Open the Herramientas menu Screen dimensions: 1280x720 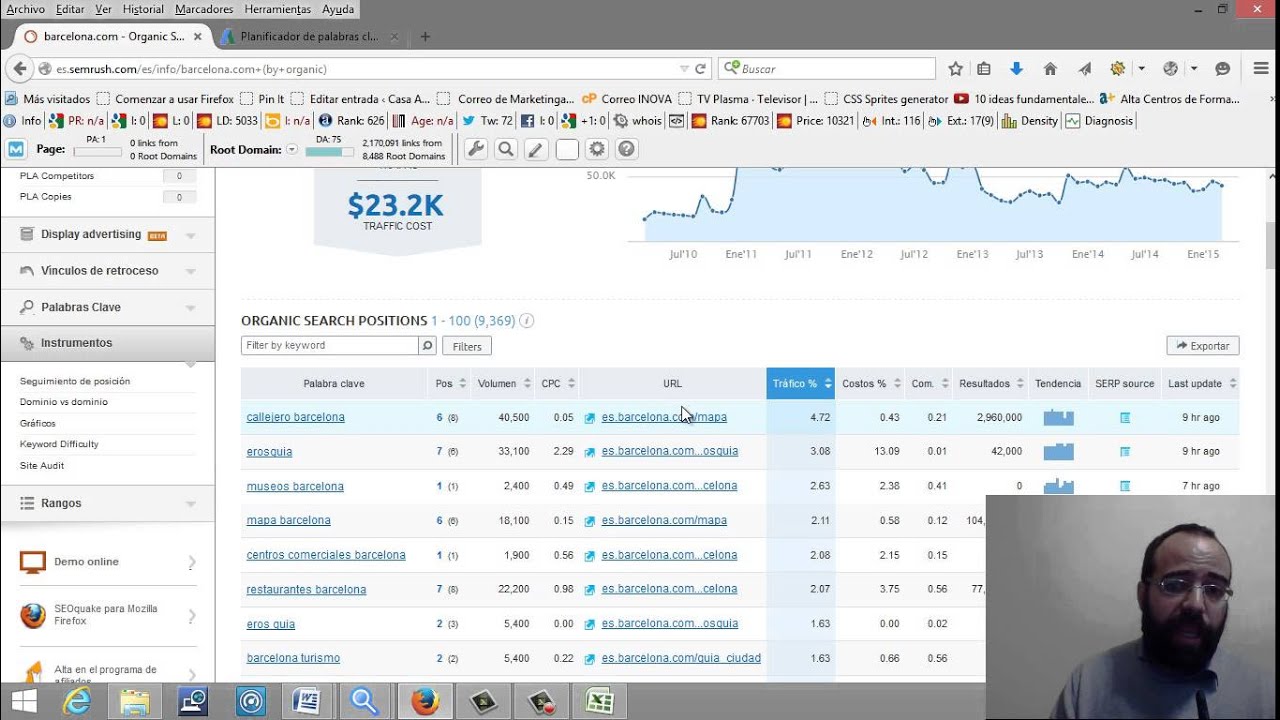tap(278, 9)
